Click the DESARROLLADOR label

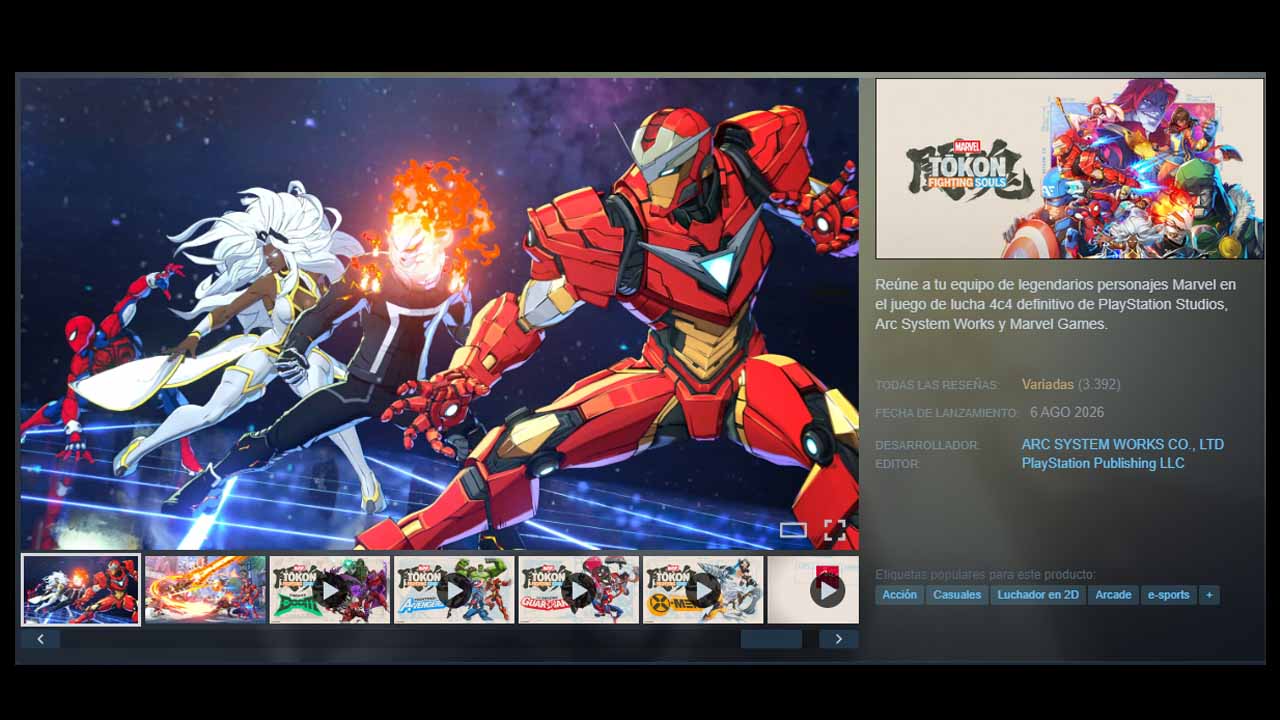pos(927,446)
